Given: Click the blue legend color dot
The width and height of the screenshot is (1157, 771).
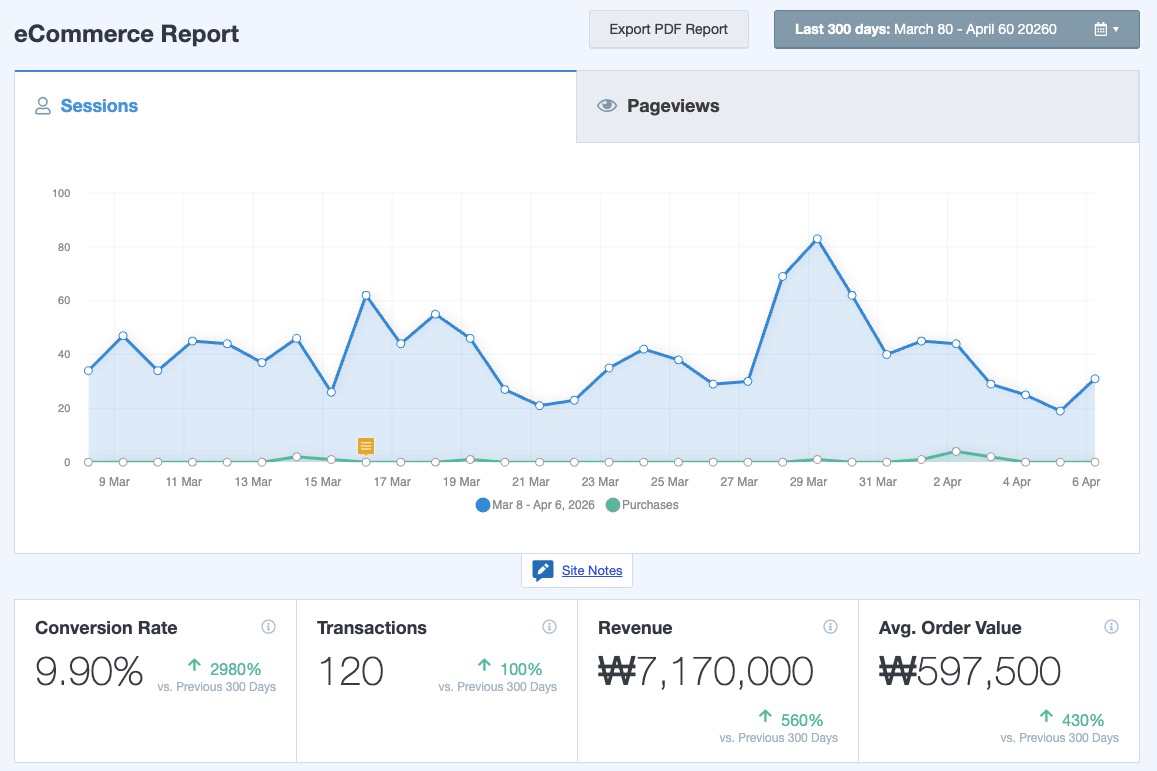Looking at the screenshot, I should (x=483, y=505).
